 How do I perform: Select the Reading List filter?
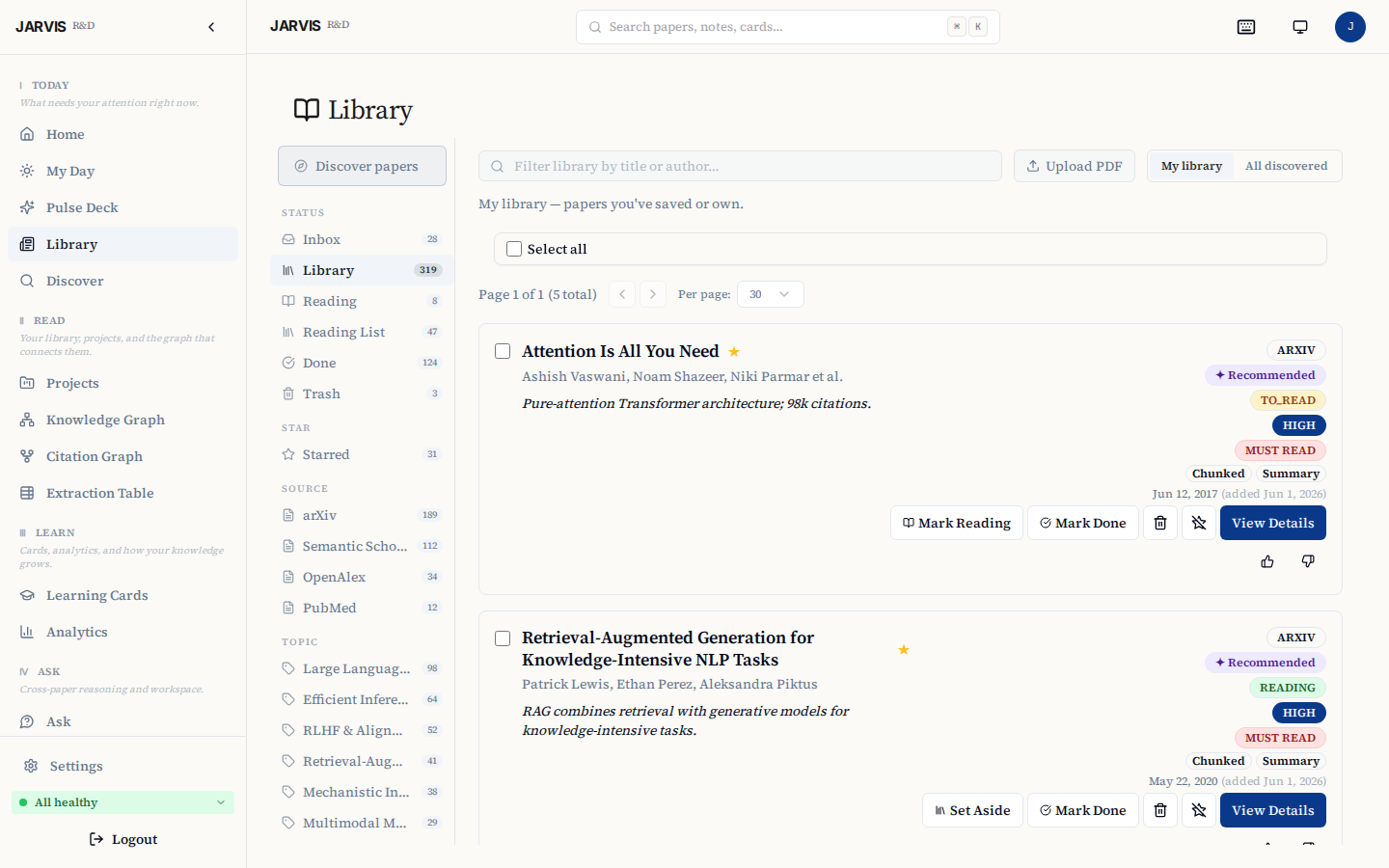pyautogui.click(x=362, y=332)
